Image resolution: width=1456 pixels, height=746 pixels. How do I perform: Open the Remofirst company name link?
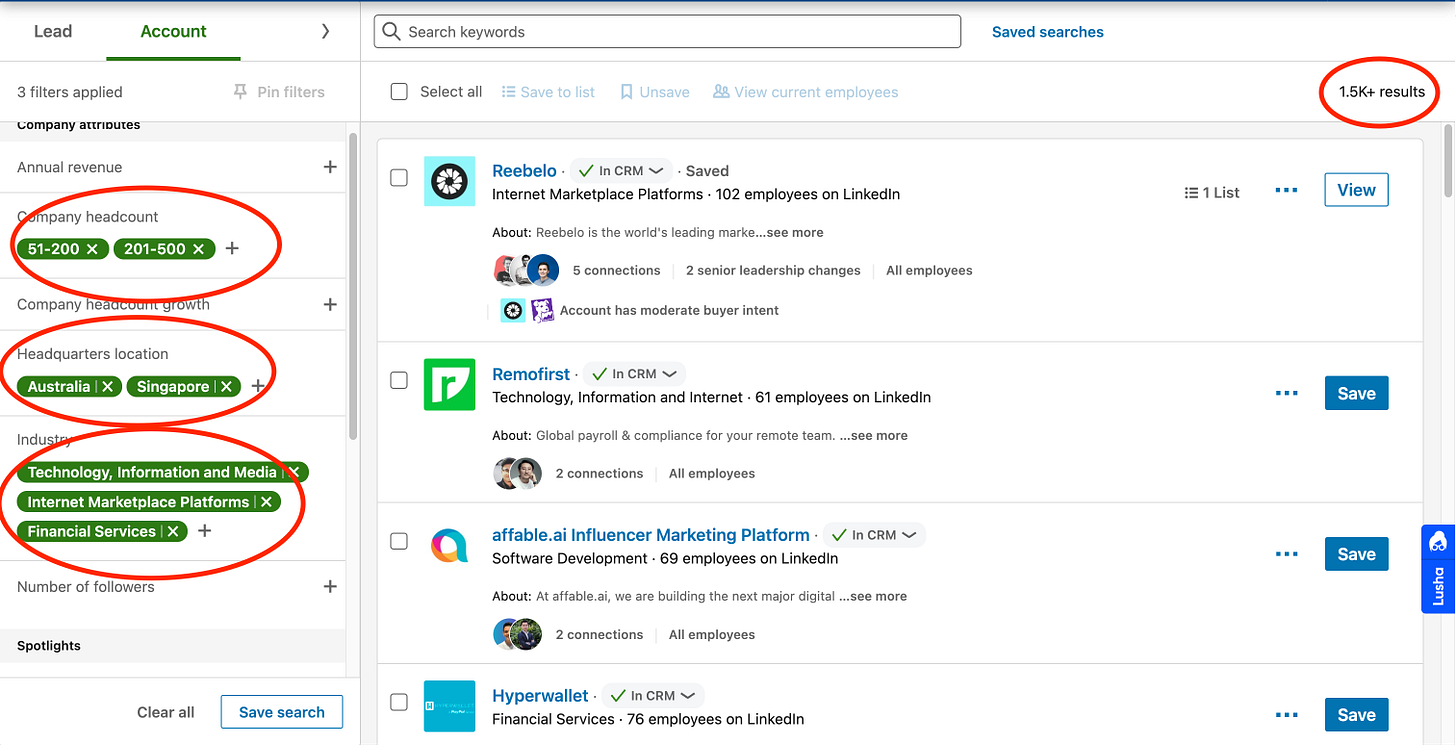click(x=531, y=374)
